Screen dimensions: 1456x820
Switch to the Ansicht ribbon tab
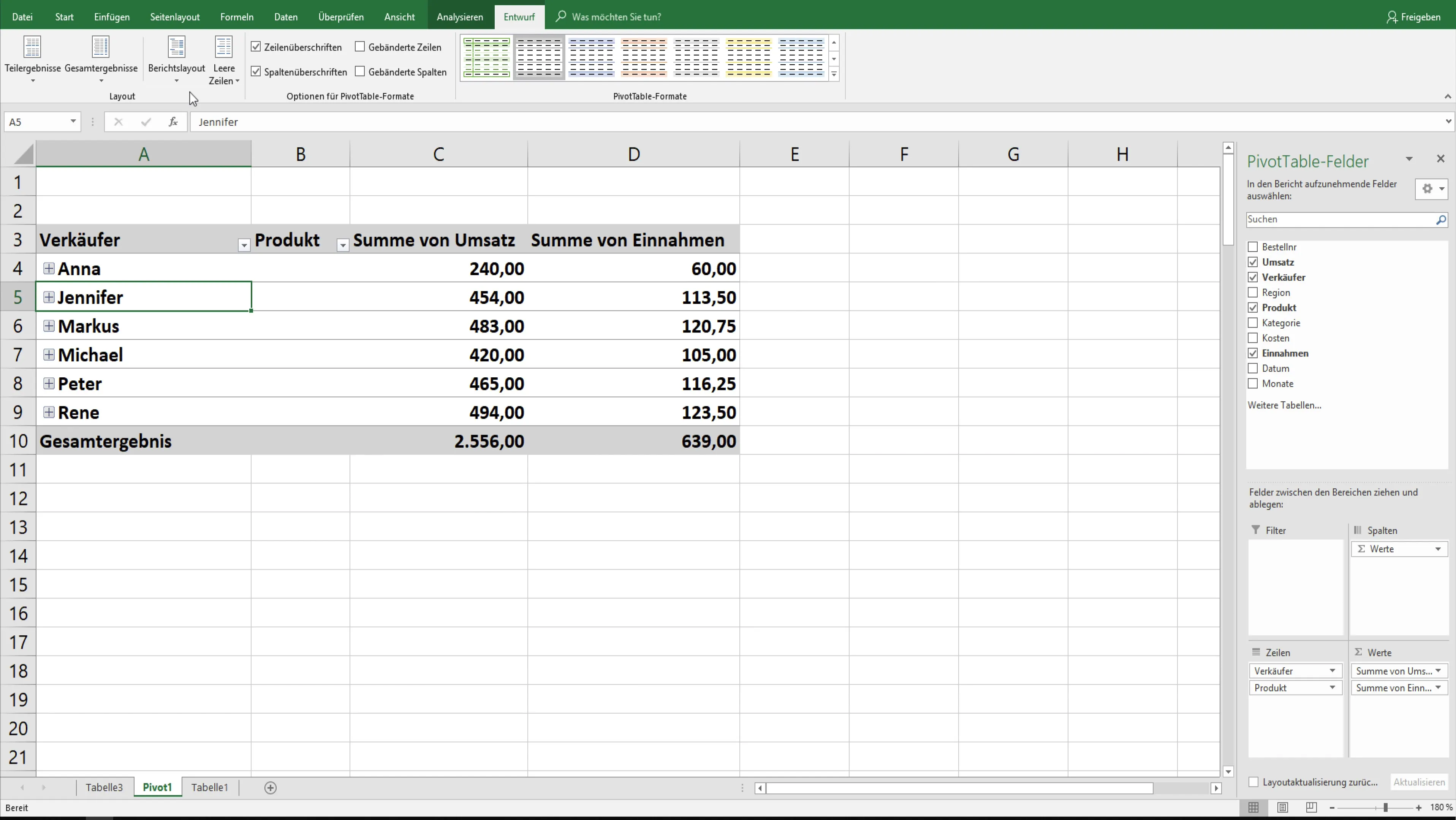400,17
